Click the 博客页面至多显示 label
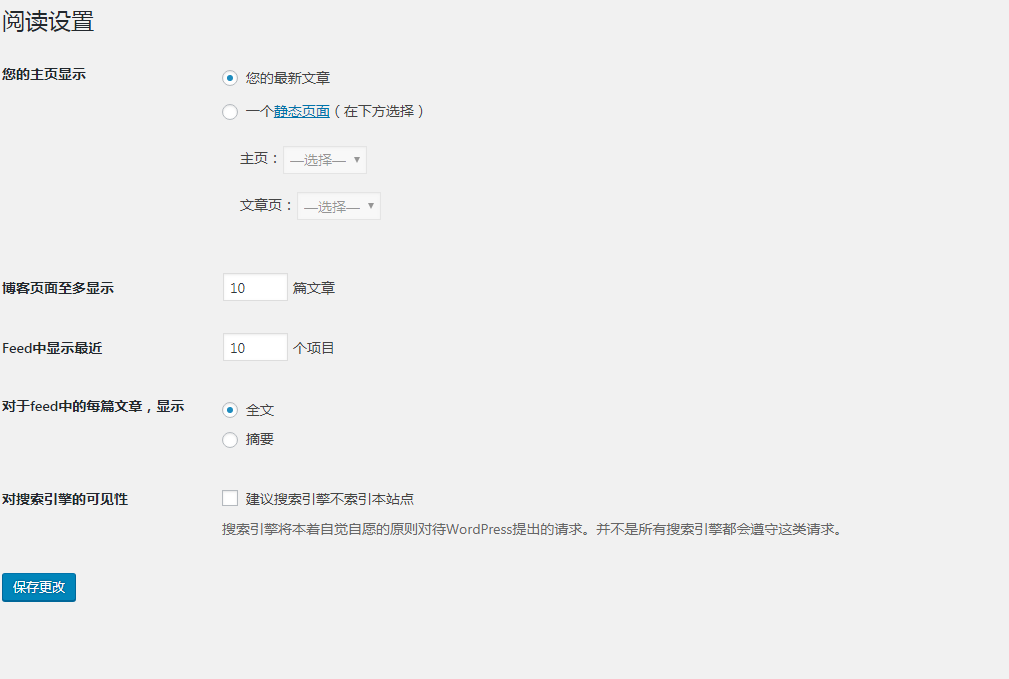This screenshot has height=679, width=1009. pos(58,288)
